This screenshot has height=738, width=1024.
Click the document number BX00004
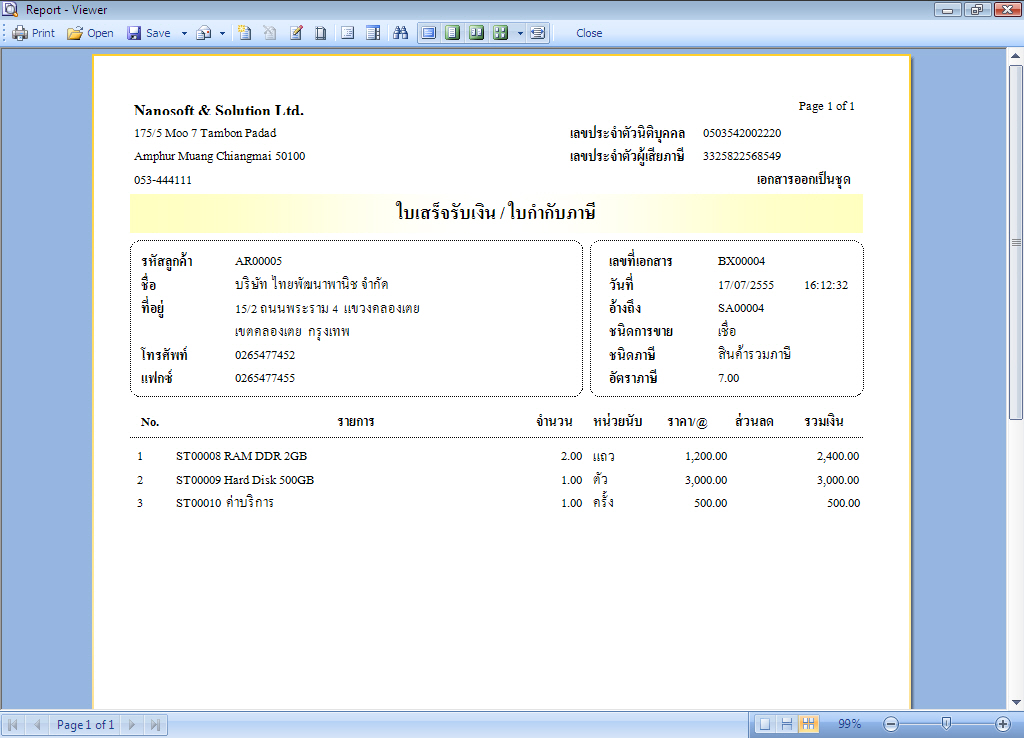(741, 261)
